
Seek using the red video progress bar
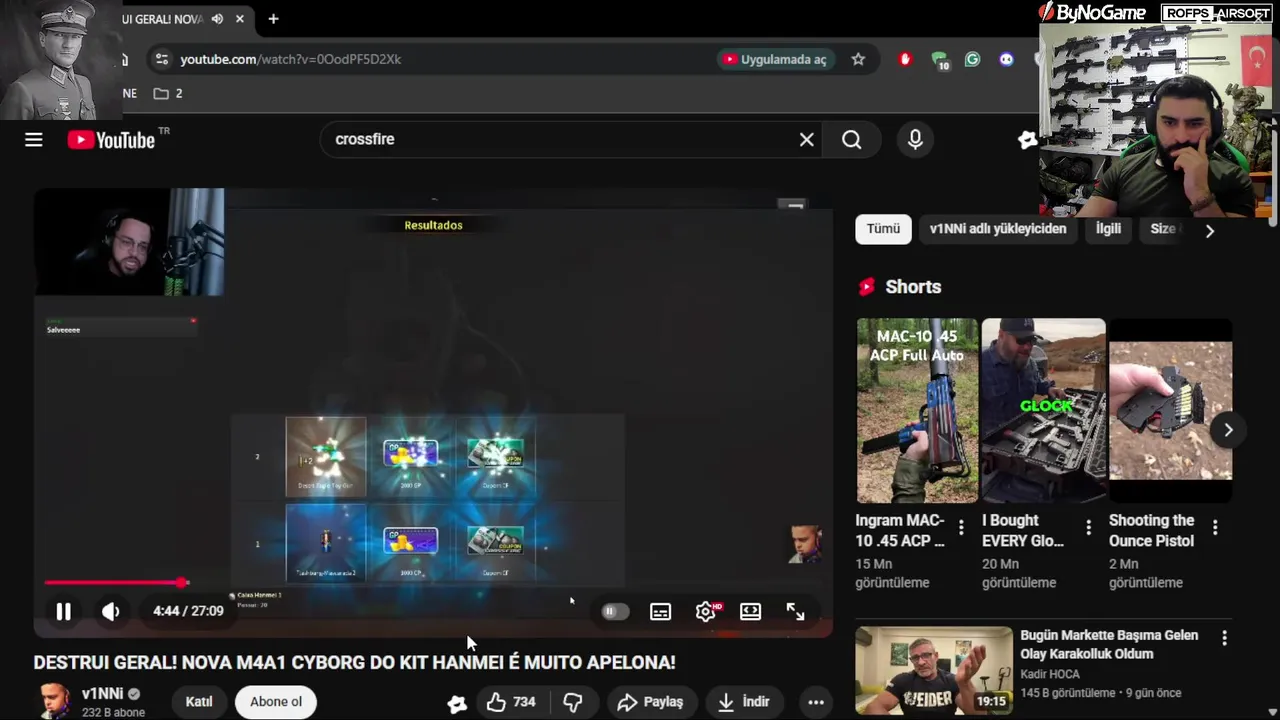click(x=433, y=582)
